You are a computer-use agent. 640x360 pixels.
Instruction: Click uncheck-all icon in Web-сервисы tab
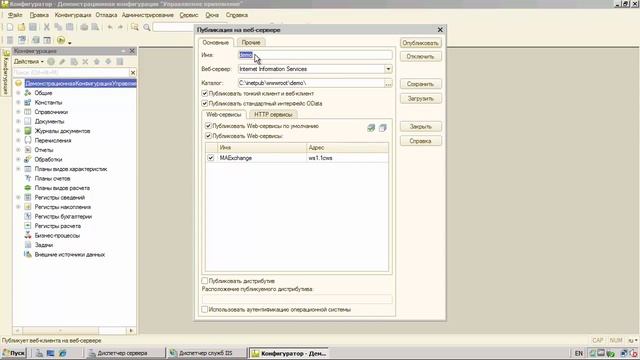382,128
